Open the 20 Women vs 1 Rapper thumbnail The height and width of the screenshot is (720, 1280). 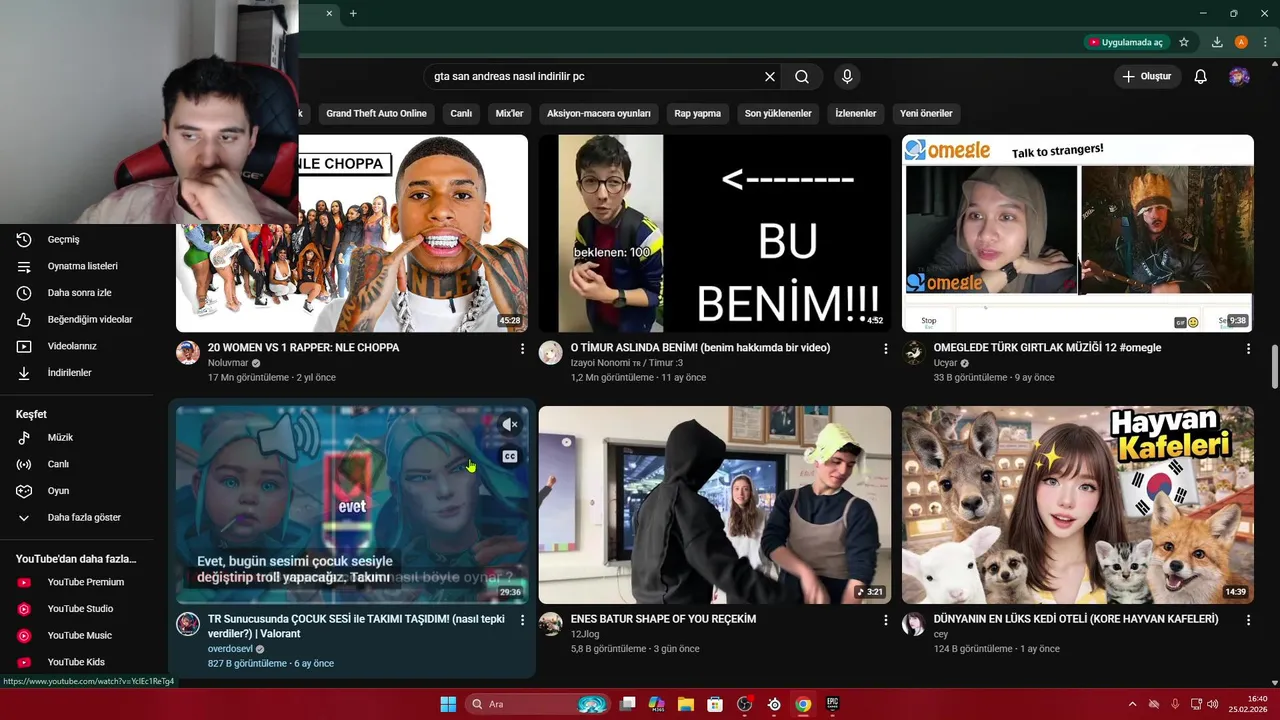pyautogui.click(x=352, y=233)
